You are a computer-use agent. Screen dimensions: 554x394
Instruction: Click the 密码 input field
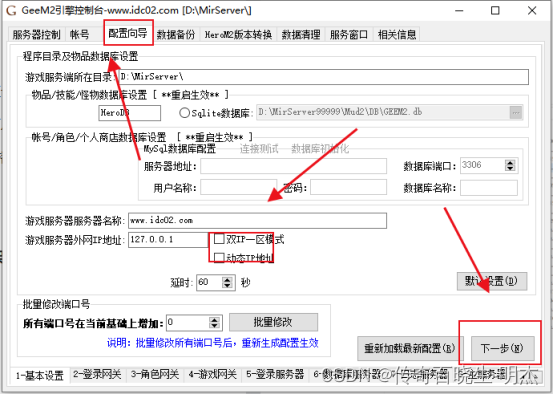pyautogui.click(x=348, y=187)
